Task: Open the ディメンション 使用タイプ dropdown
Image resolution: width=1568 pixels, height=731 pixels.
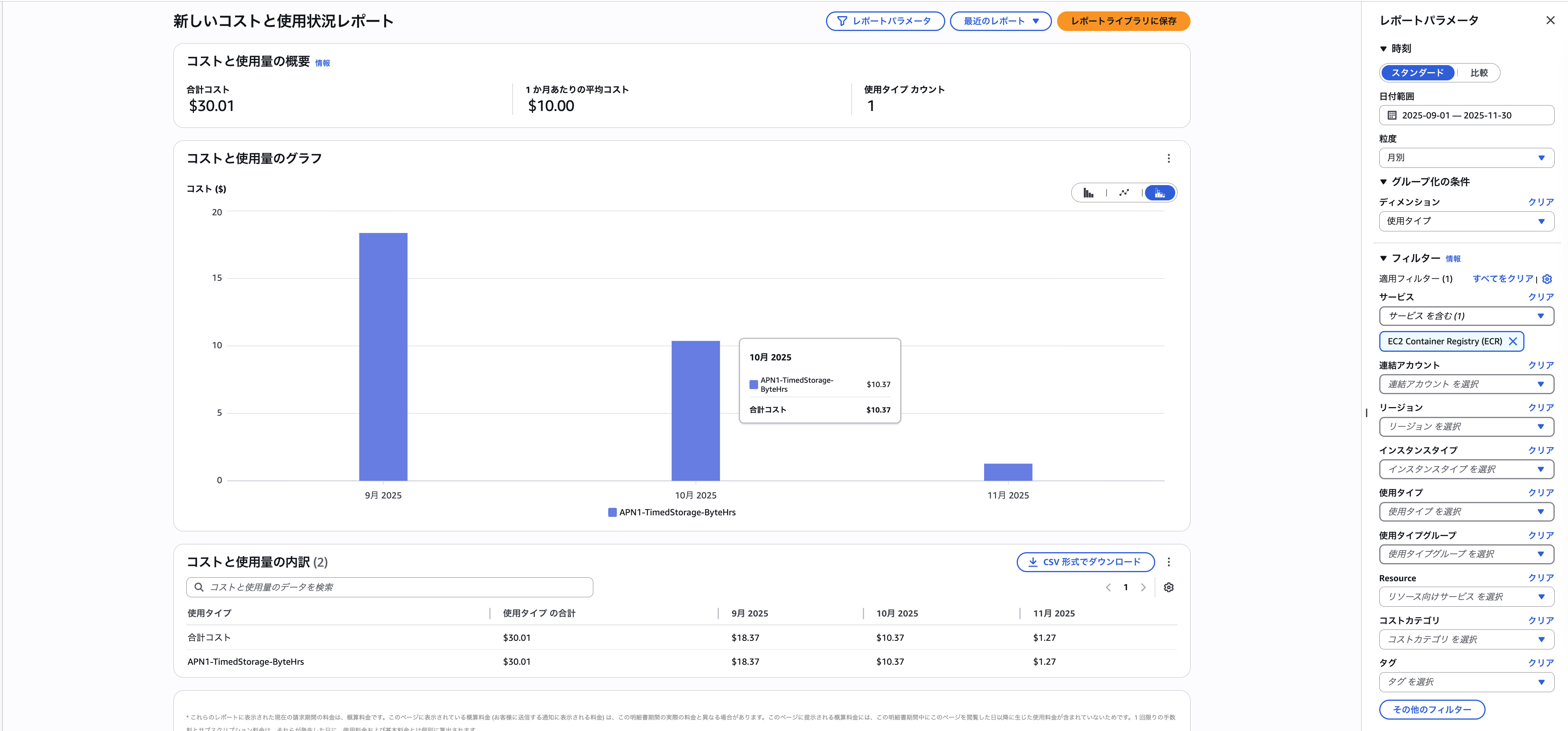Action: (1466, 221)
